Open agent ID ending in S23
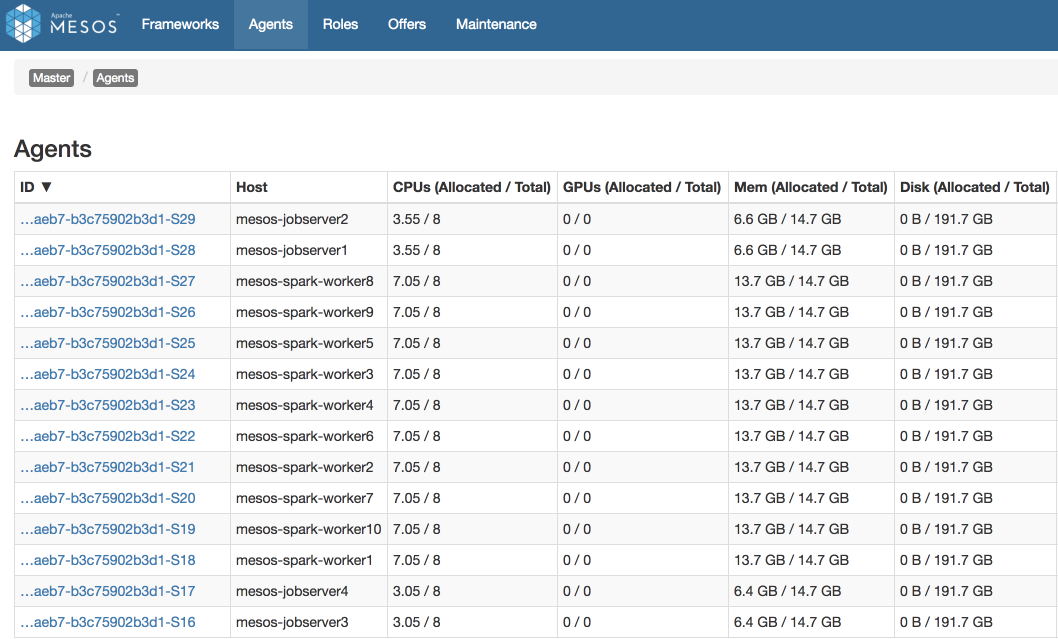 tap(108, 406)
